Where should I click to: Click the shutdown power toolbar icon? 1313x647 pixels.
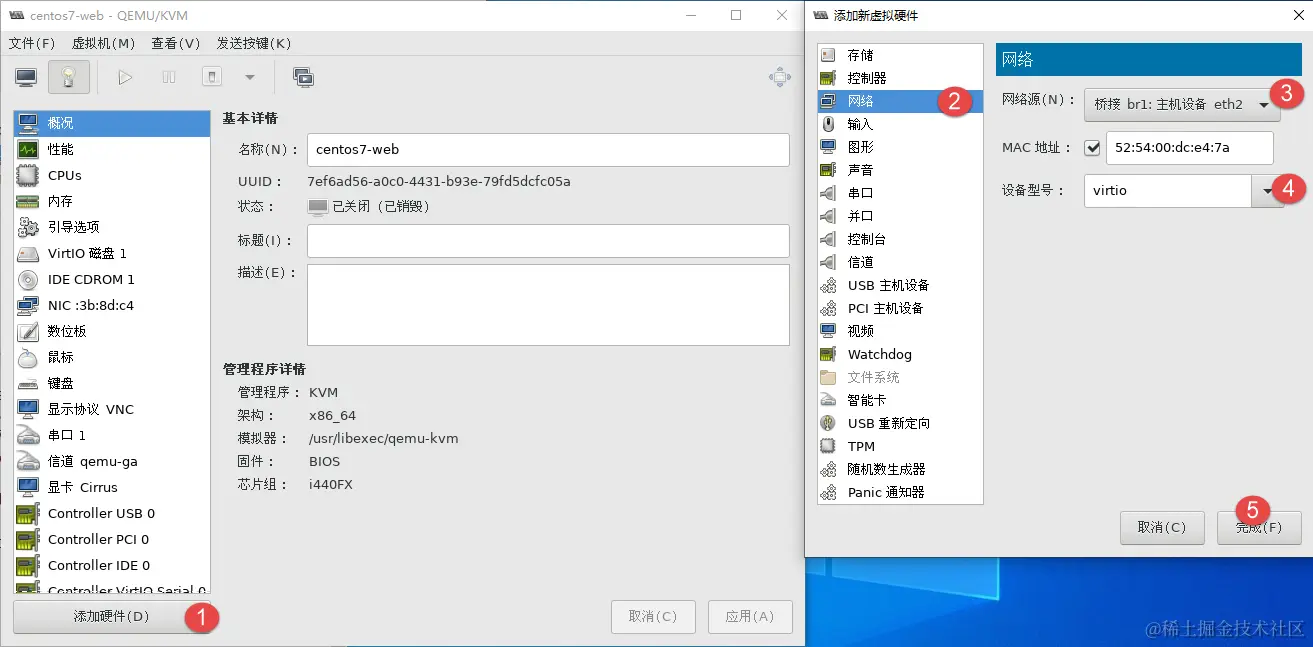212,77
